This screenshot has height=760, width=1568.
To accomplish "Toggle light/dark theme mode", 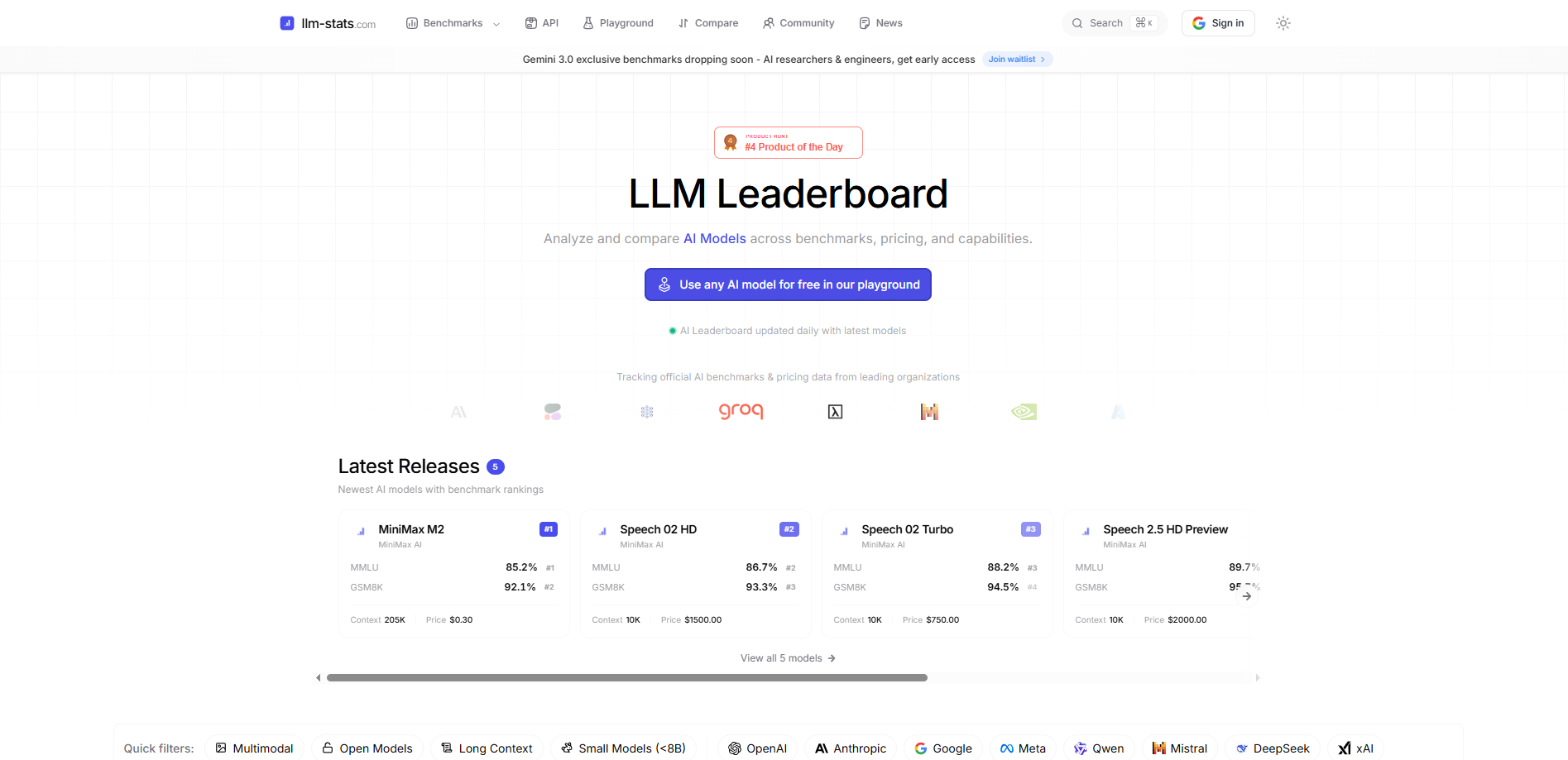I will [1283, 23].
